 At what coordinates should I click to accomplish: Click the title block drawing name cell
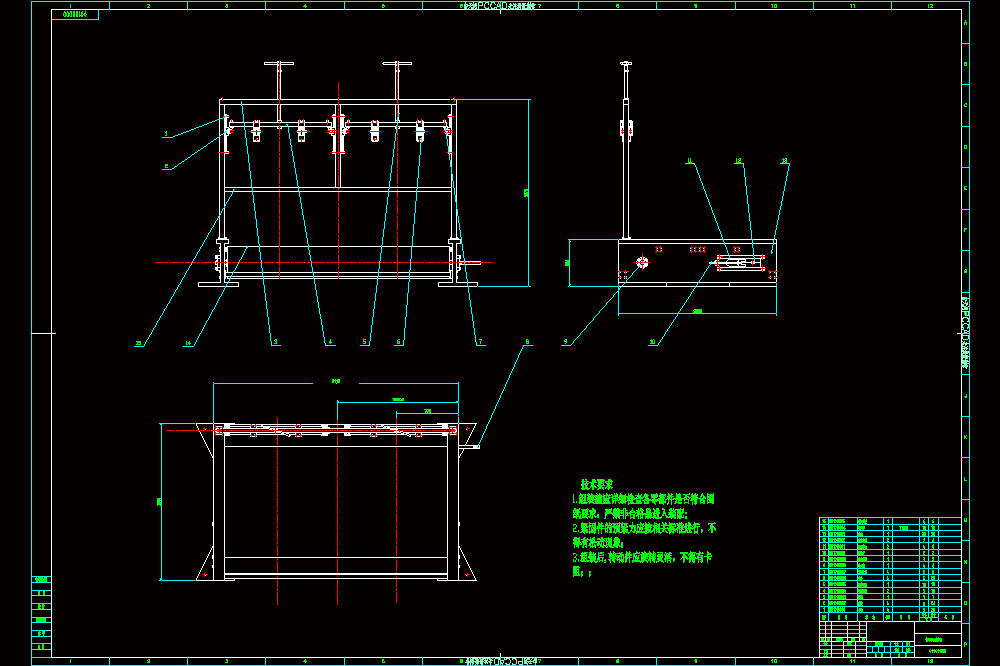(938, 639)
